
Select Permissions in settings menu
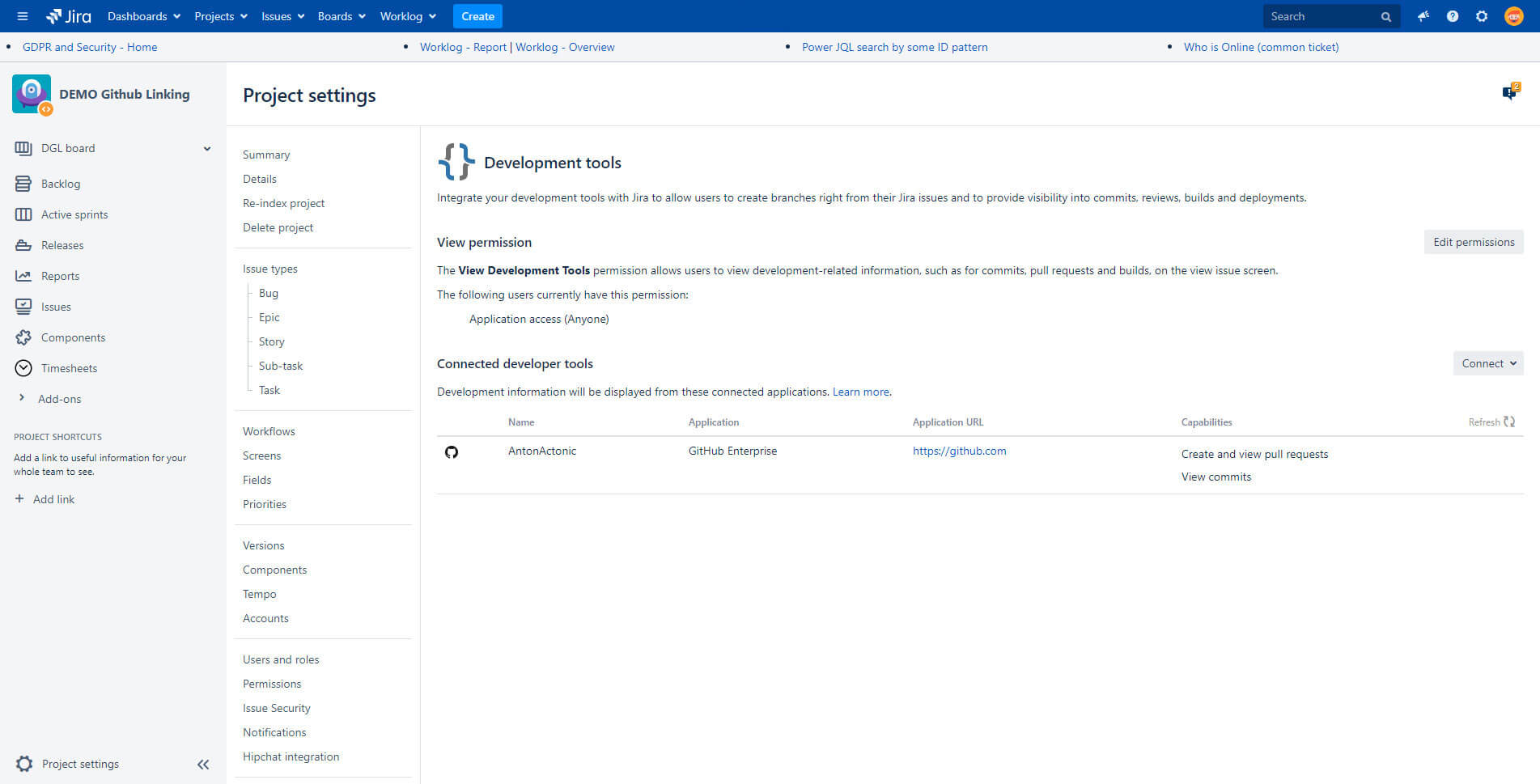point(272,684)
